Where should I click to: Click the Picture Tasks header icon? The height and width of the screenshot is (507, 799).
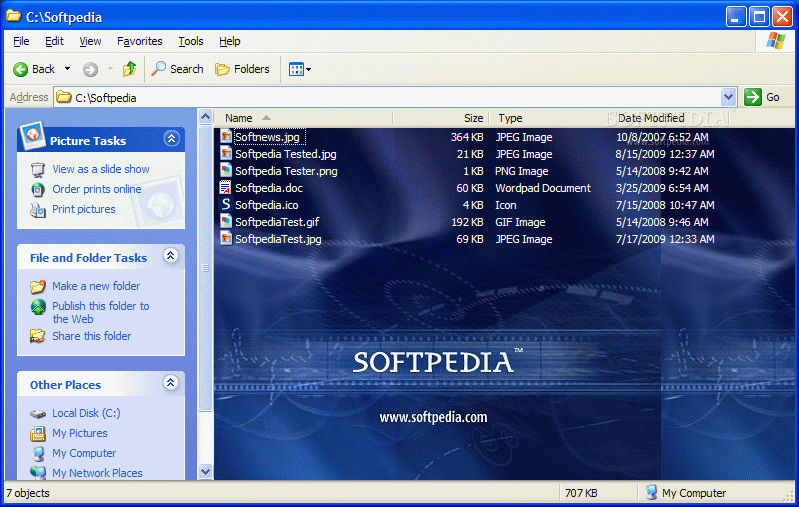32,136
